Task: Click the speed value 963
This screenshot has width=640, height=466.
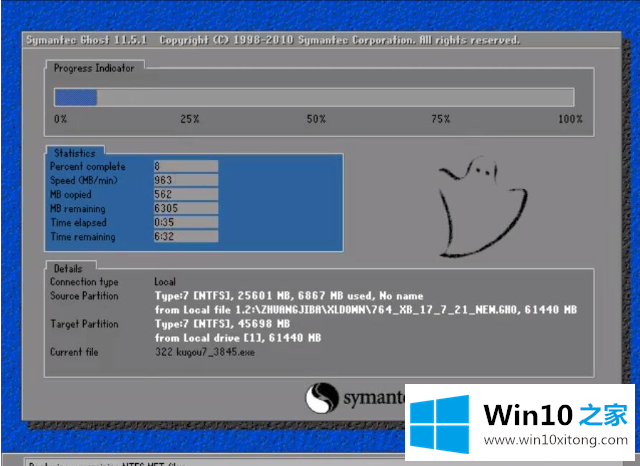Action: [x=186, y=180]
